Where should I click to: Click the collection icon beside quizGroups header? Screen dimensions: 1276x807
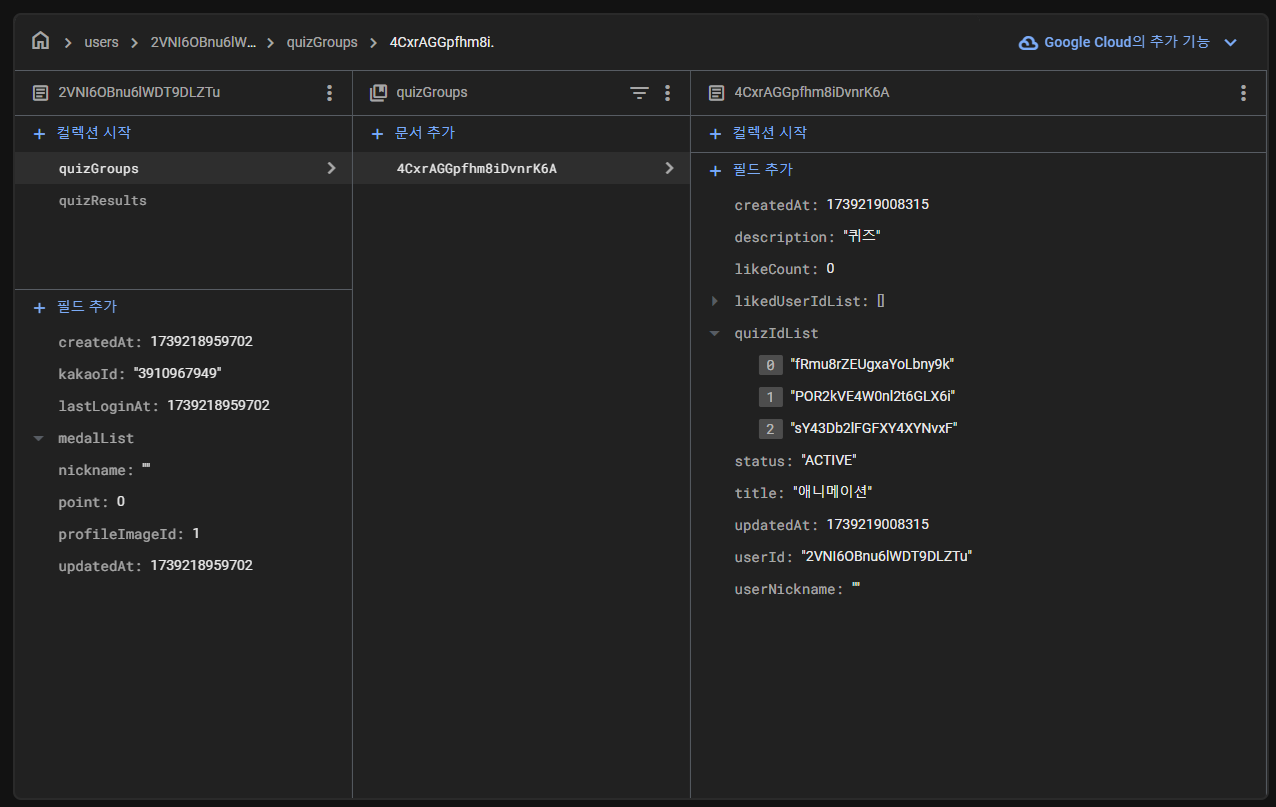[378, 93]
